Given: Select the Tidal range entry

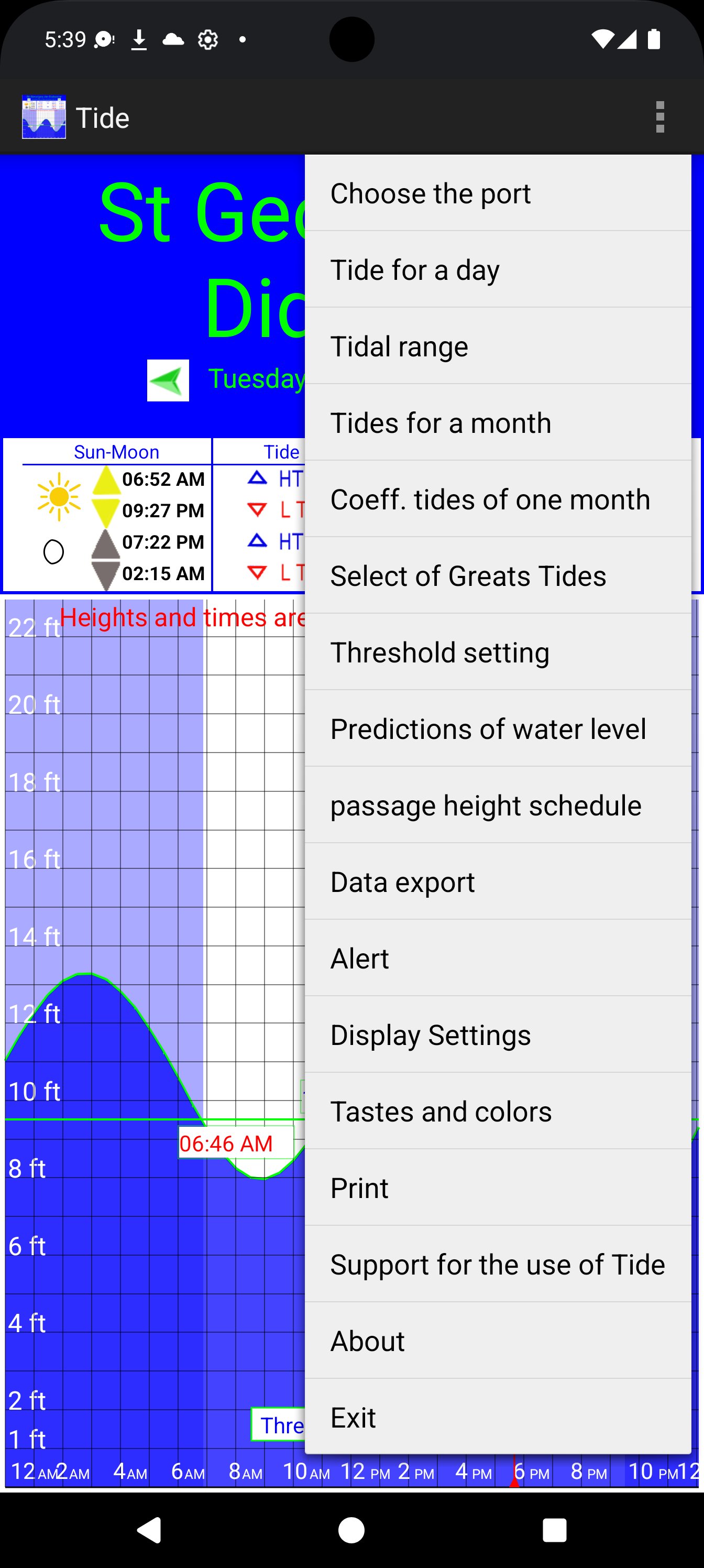Looking at the screenshot, I should point(498,346).
